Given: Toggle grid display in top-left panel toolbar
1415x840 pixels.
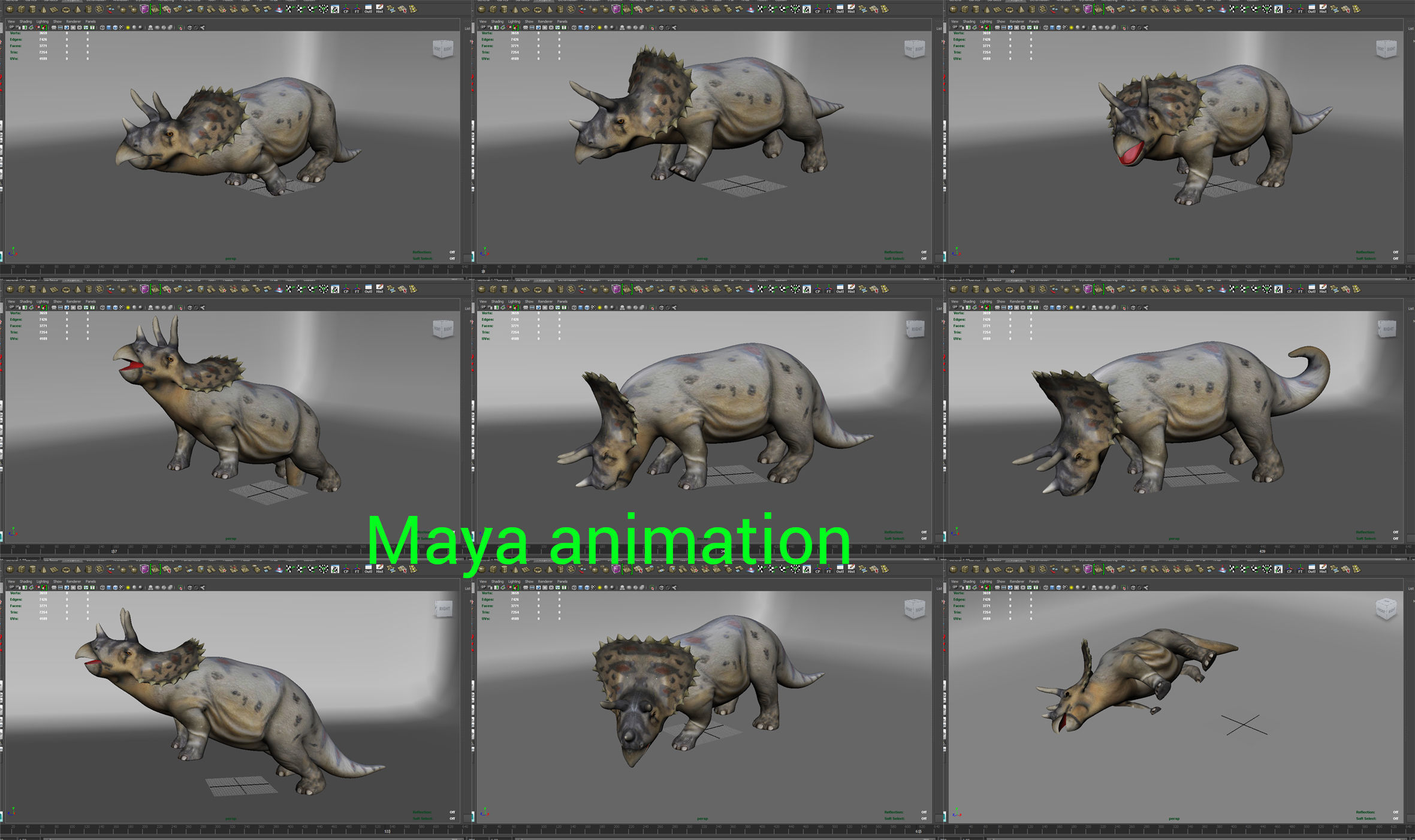Looking at the screenshot, I should click(53, 28).
